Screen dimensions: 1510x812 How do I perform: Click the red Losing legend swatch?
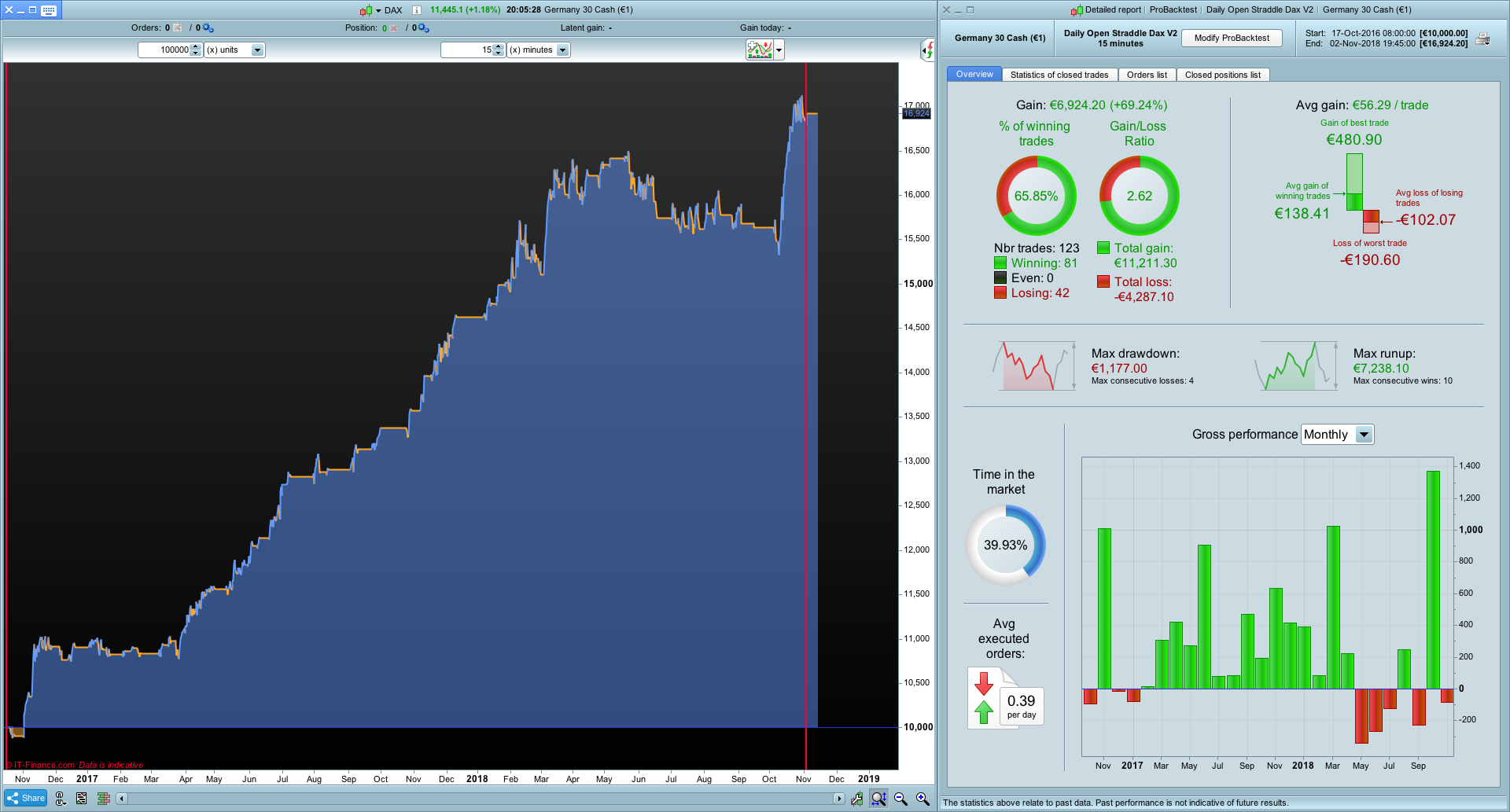point(1000,292)
